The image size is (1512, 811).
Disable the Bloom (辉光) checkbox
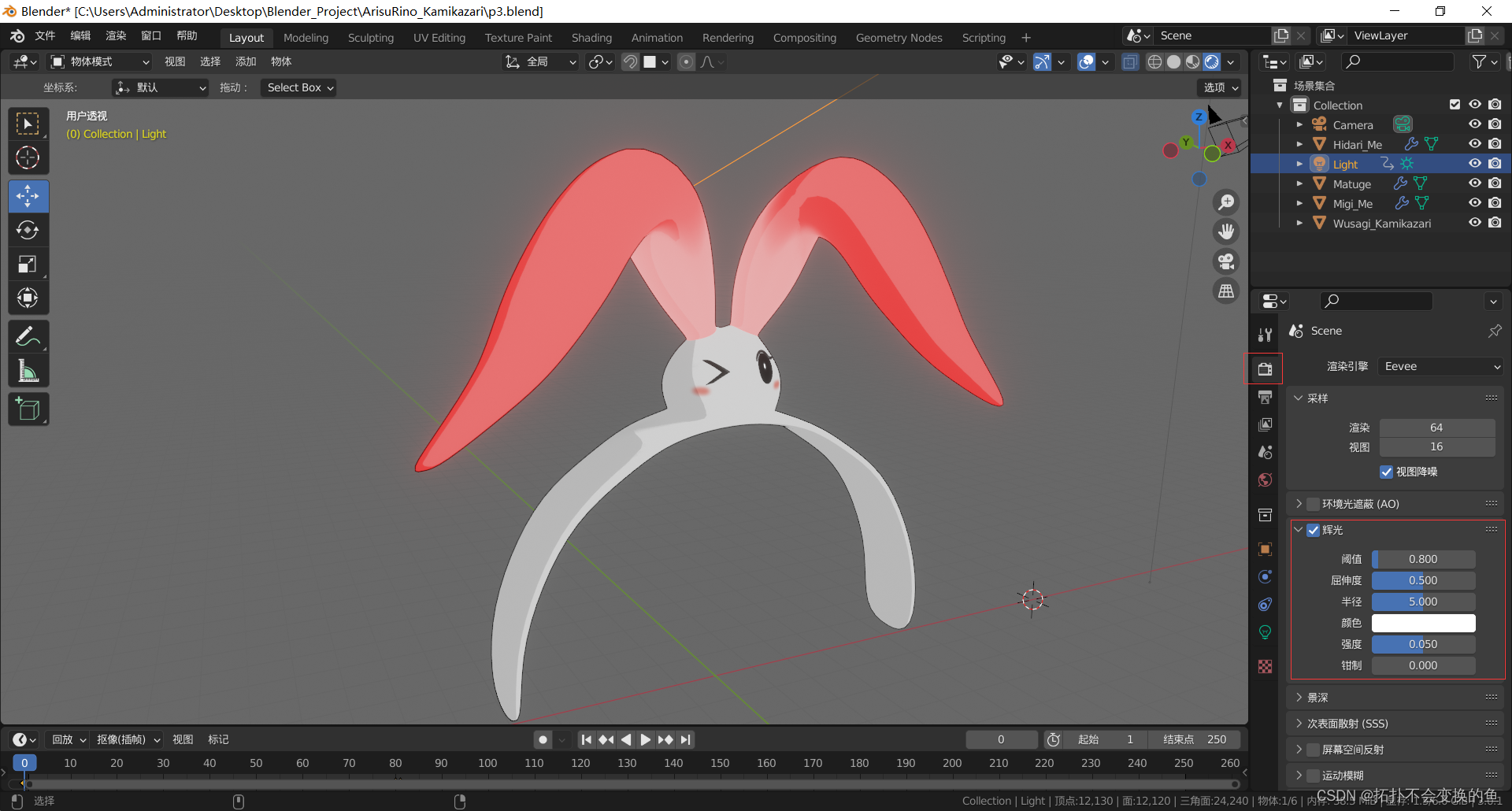[1314, 530]
